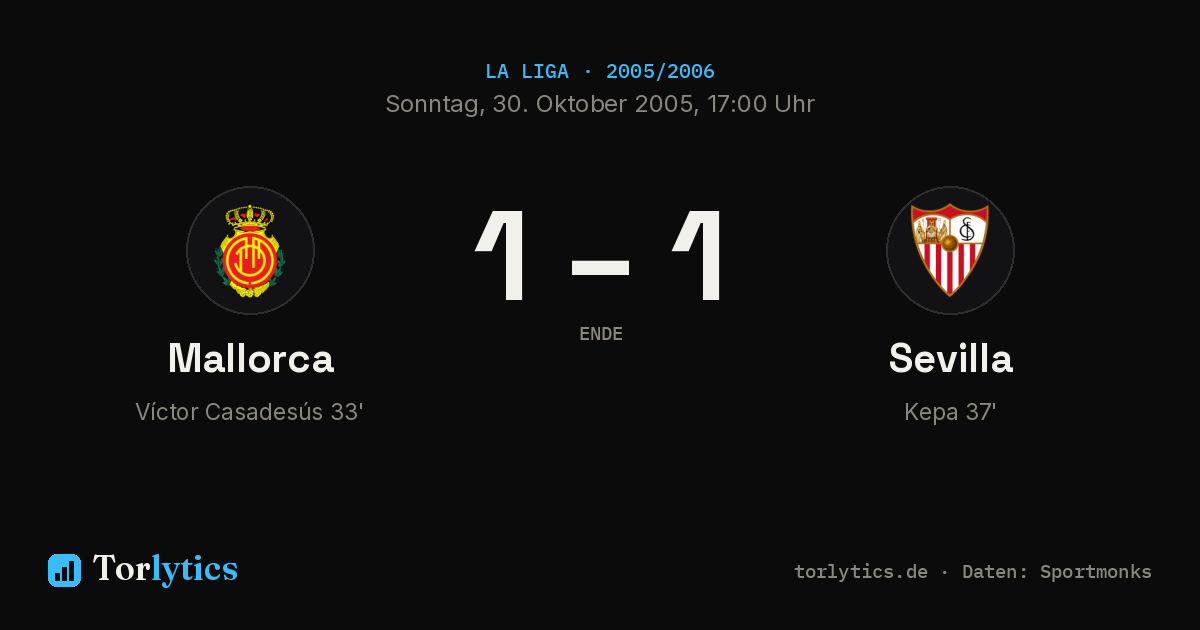Screen dimensions: 1200x630
Task: Click scorer Kepa 37'
Action: [950, 412]
